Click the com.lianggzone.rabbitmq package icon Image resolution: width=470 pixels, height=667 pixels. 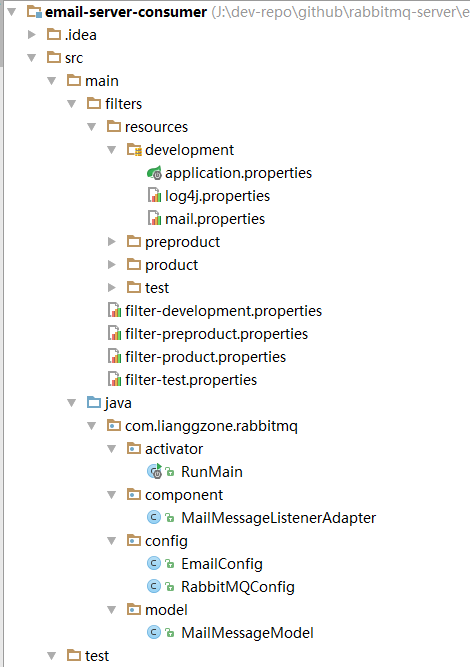click(114, 425)
